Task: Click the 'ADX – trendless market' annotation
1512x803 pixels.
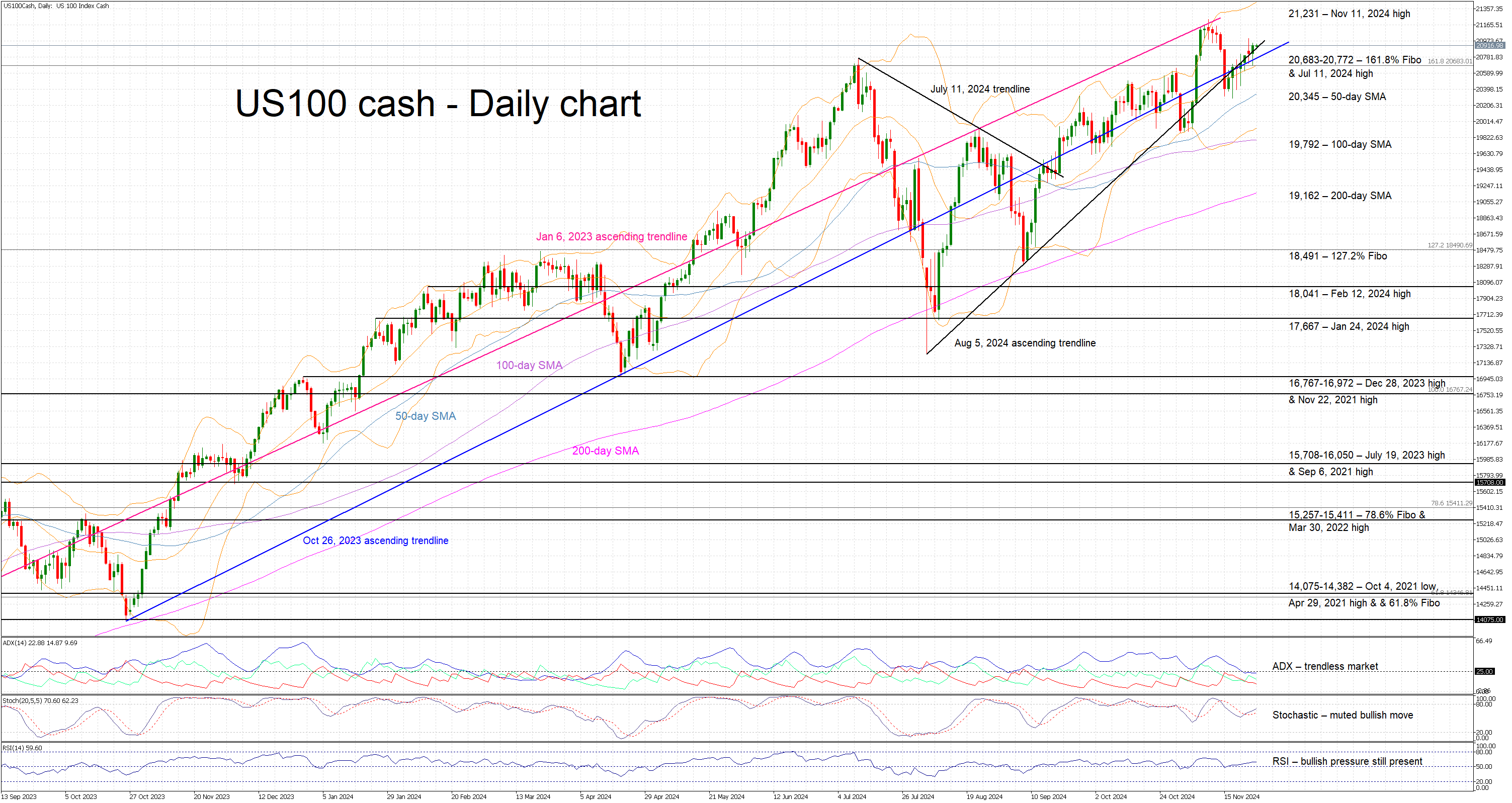Action: coord(1325,666)
